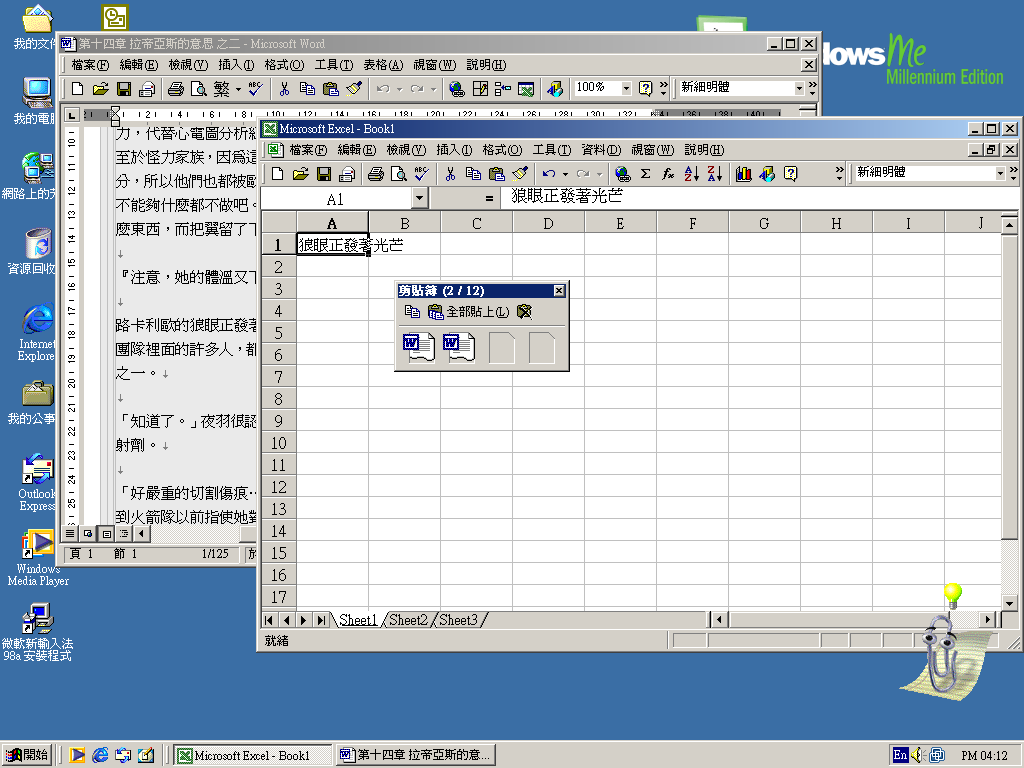Expand the Word 繁 conversion dropdown arrow
Viewport: 1024px width, 768px height.
click(238, 89)
